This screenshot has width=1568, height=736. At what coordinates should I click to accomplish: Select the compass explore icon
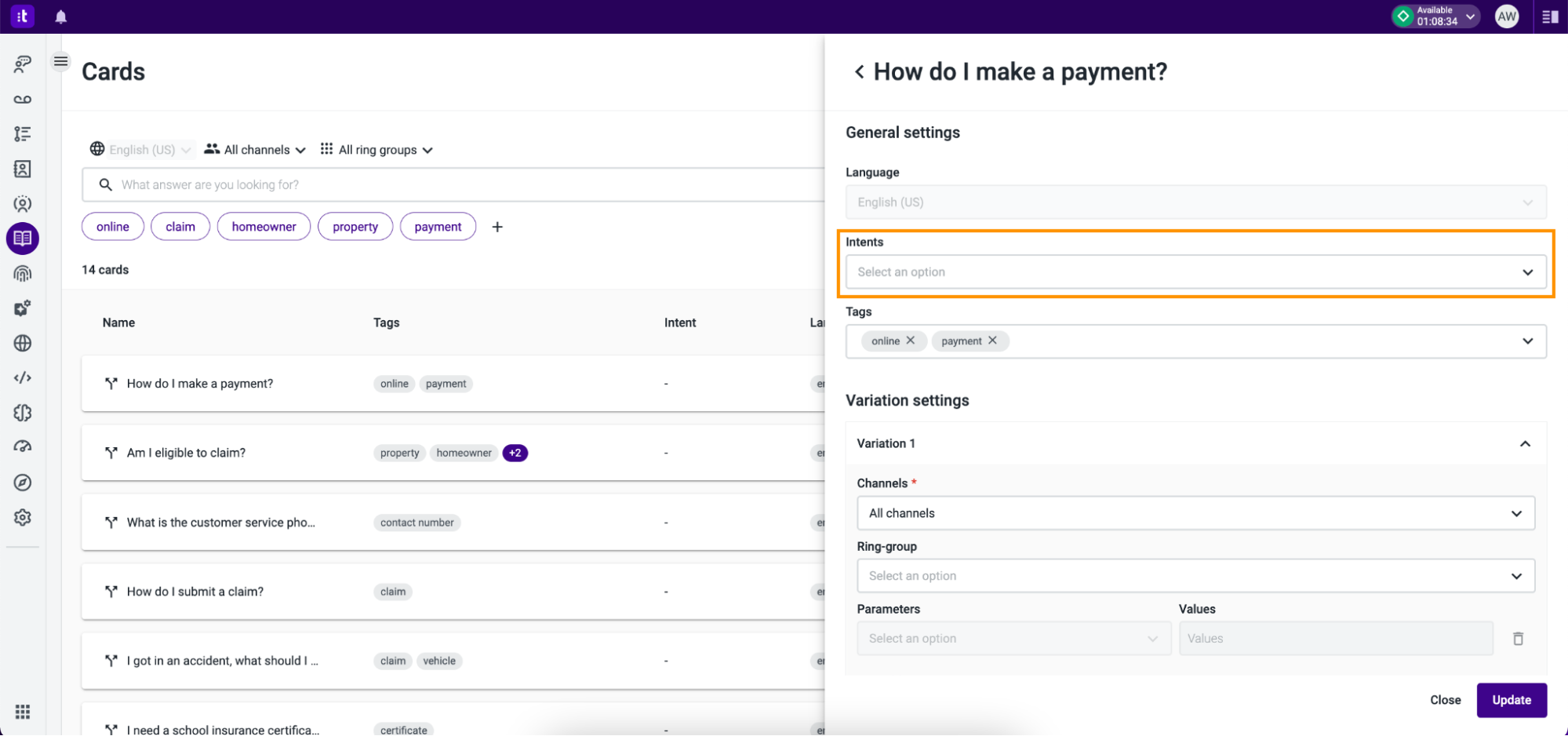pos(22,482)
